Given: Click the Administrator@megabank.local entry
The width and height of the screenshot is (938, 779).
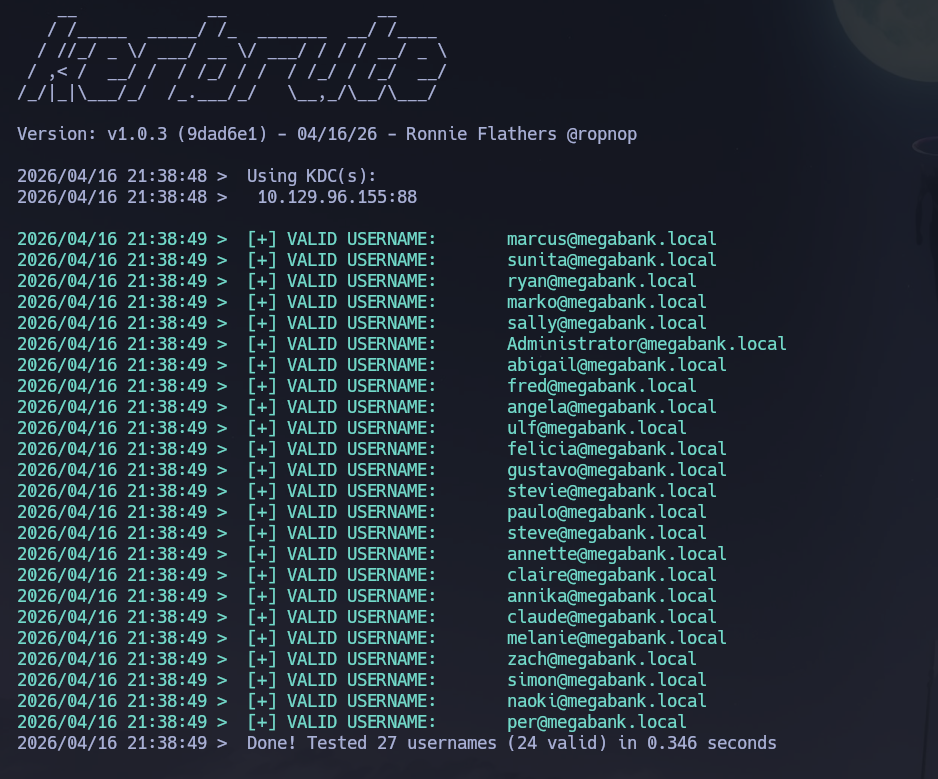Looking at the screenshot, I should point(644,343).
